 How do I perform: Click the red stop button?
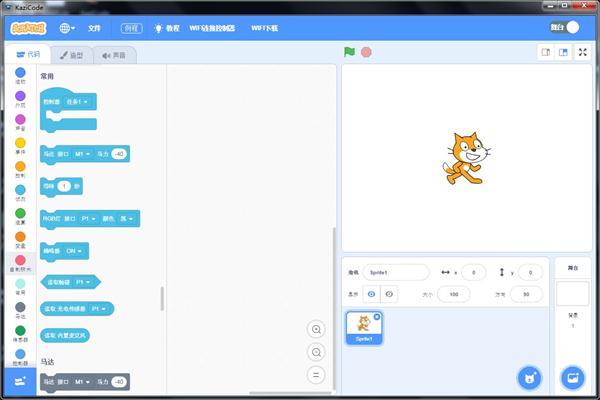(366, 52)
